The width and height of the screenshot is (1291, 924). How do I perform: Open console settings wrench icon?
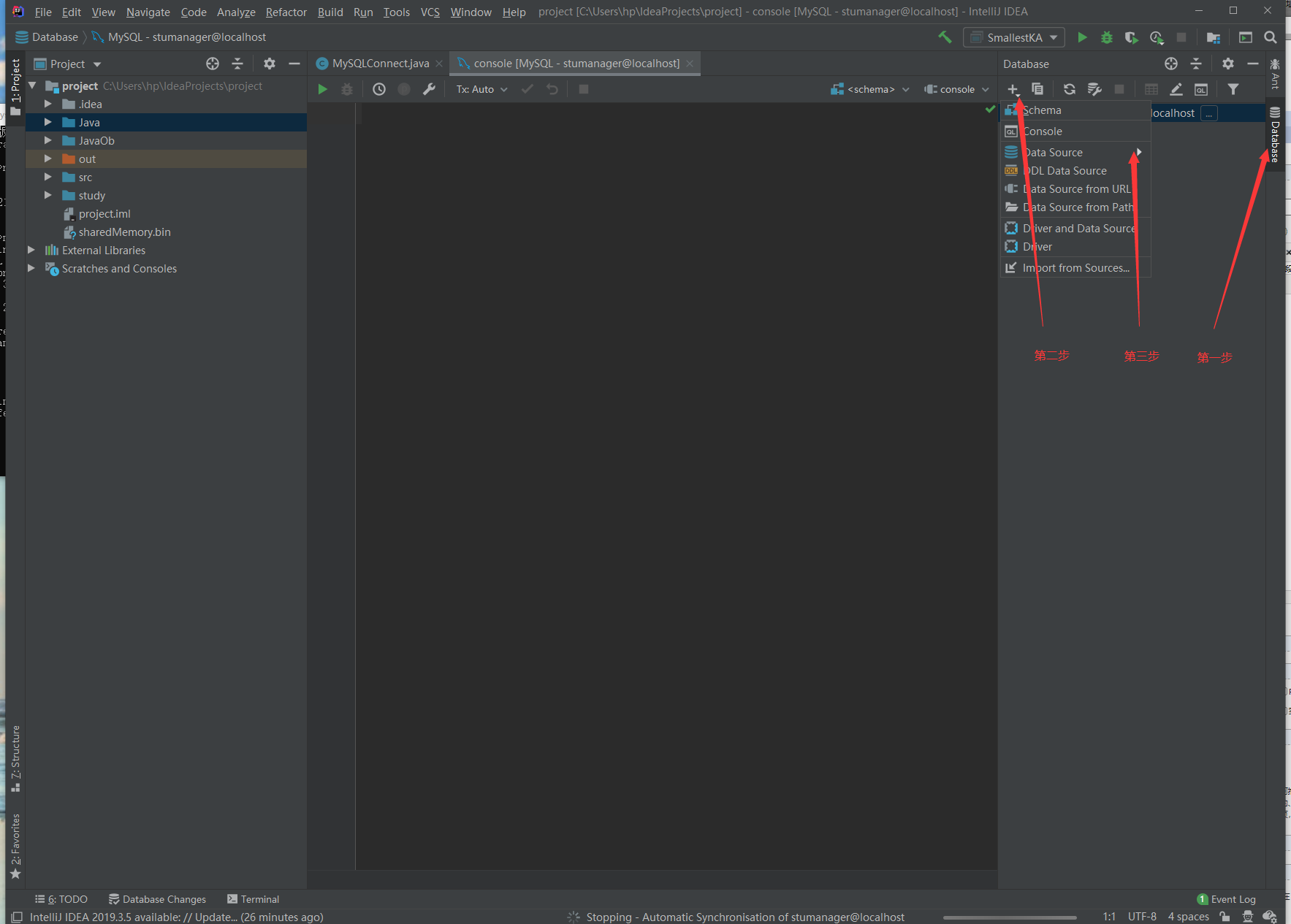click(429, 89)
